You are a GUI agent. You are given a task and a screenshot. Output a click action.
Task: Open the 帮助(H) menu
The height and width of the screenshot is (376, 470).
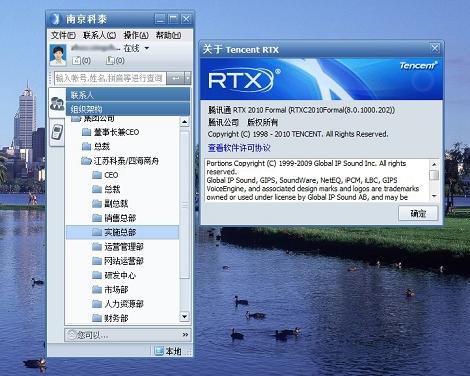tap(169, 35)
